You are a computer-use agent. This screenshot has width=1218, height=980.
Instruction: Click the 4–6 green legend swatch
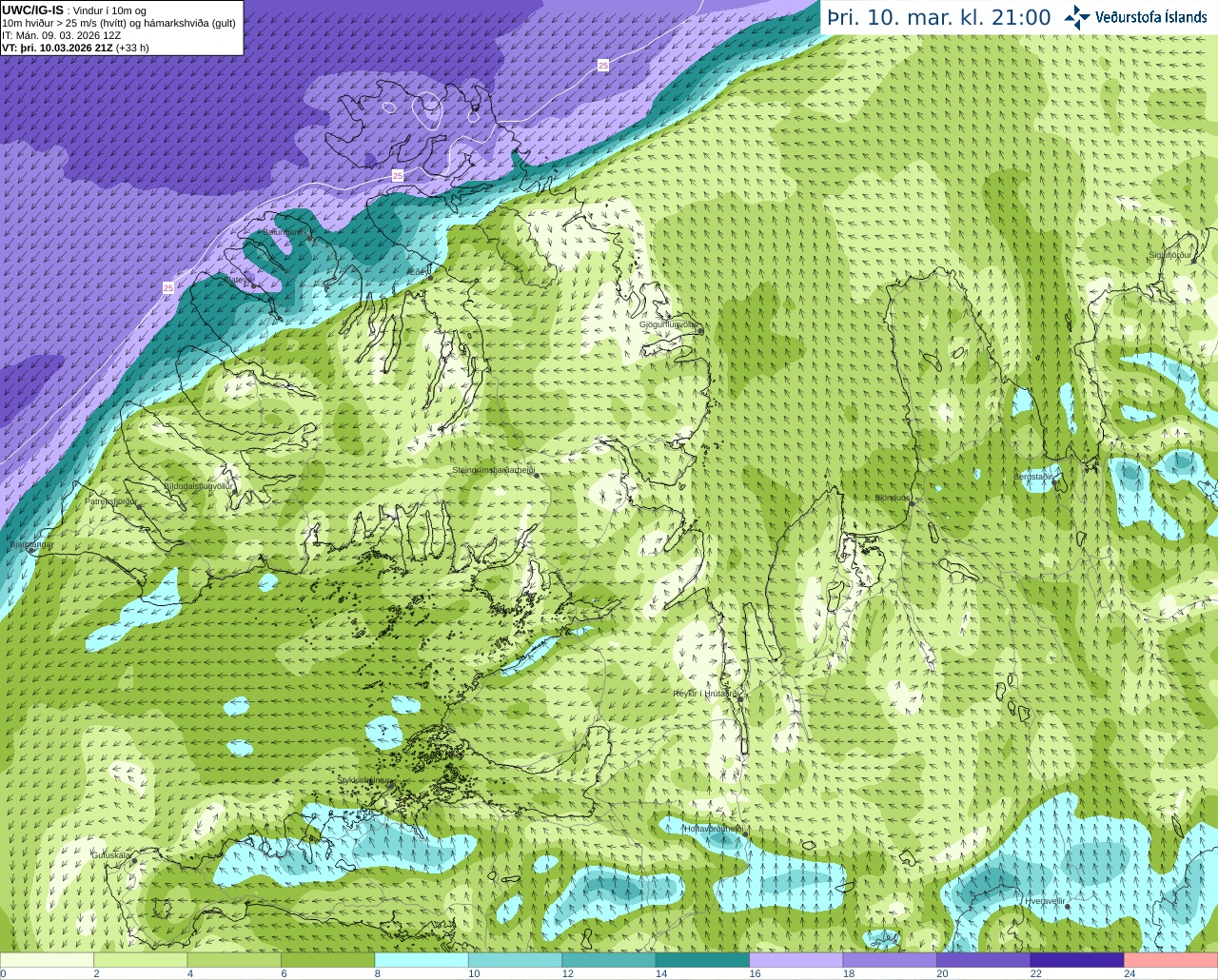point(234,960)
